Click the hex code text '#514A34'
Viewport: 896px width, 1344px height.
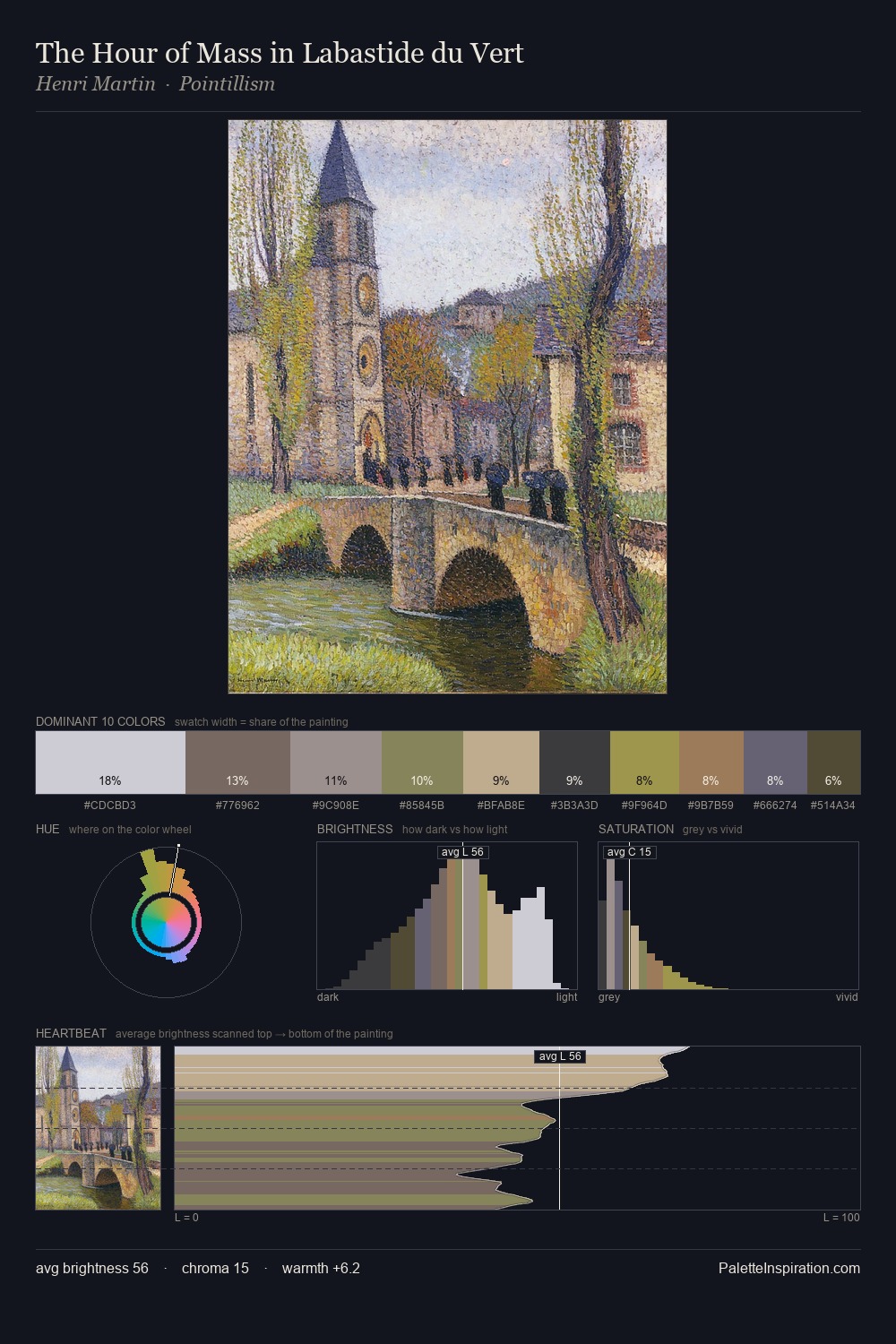point(833,805)
